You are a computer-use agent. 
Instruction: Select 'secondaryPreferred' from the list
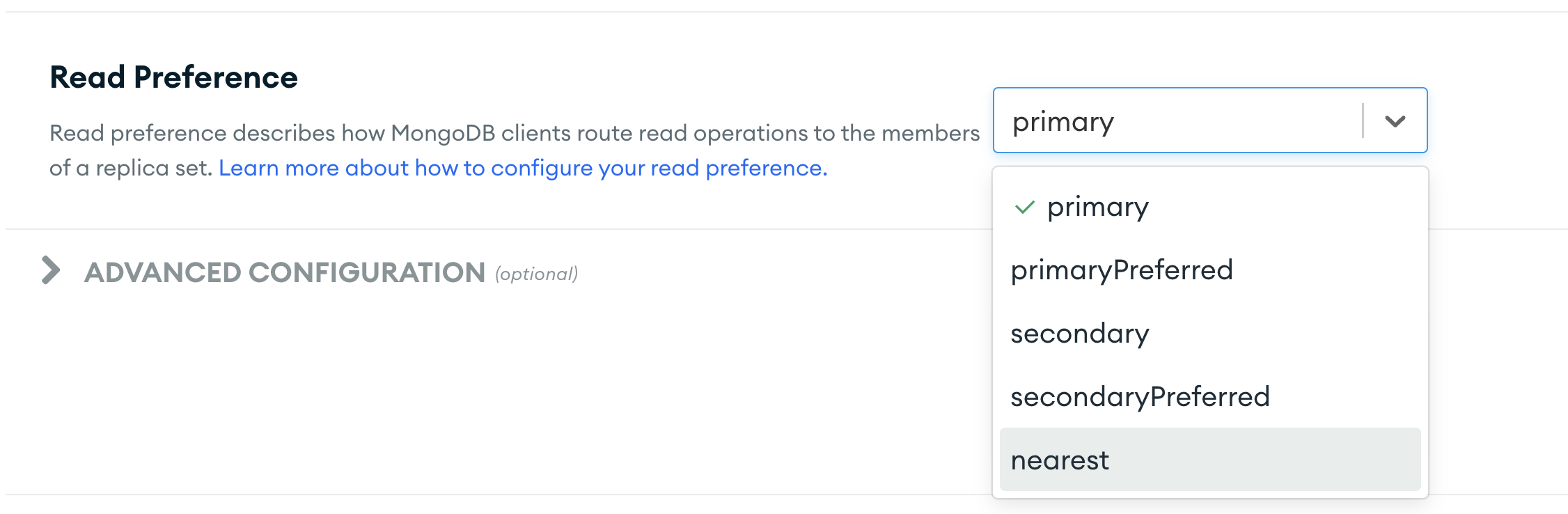point(1140,397)
